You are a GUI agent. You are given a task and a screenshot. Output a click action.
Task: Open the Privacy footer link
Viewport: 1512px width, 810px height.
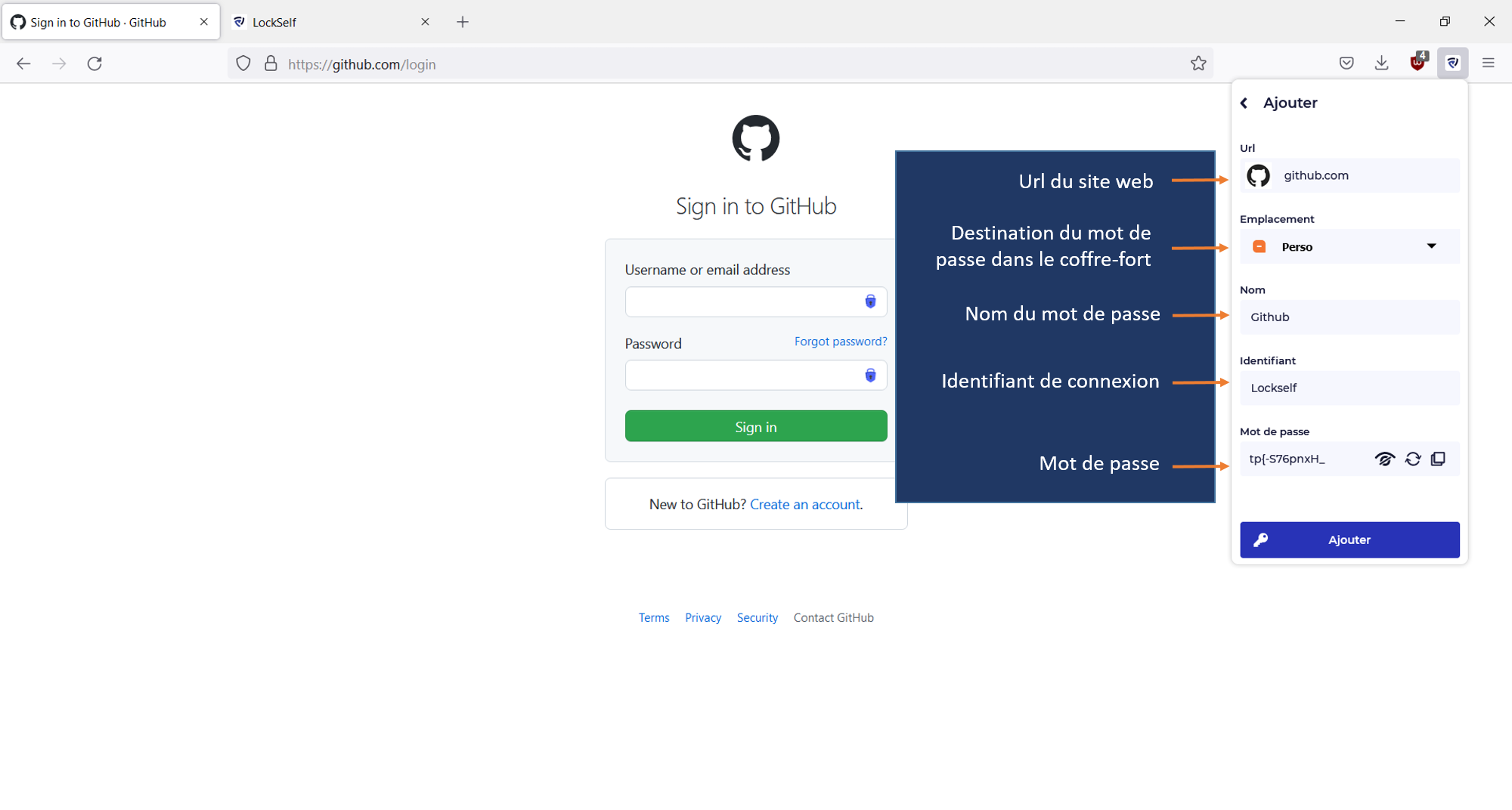click(x=703, y=617)
